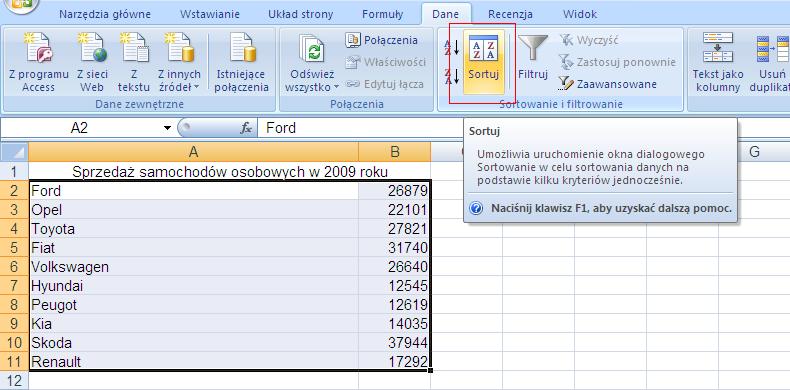Open the Name Box dropdown arrow
This screenshot has width=790, height=390.
tap(167, 128)
